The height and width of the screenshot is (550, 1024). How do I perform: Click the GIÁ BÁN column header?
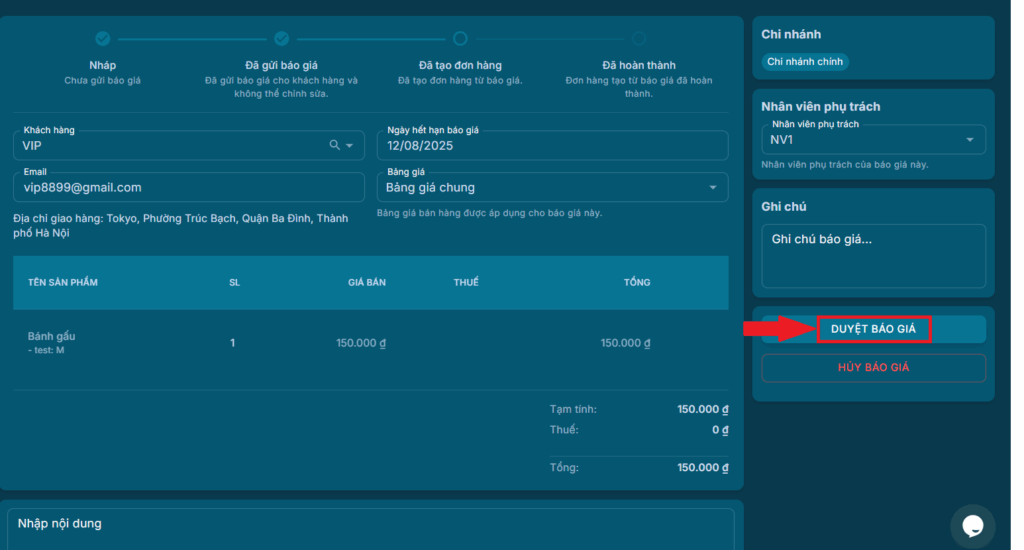coord(367,282)
